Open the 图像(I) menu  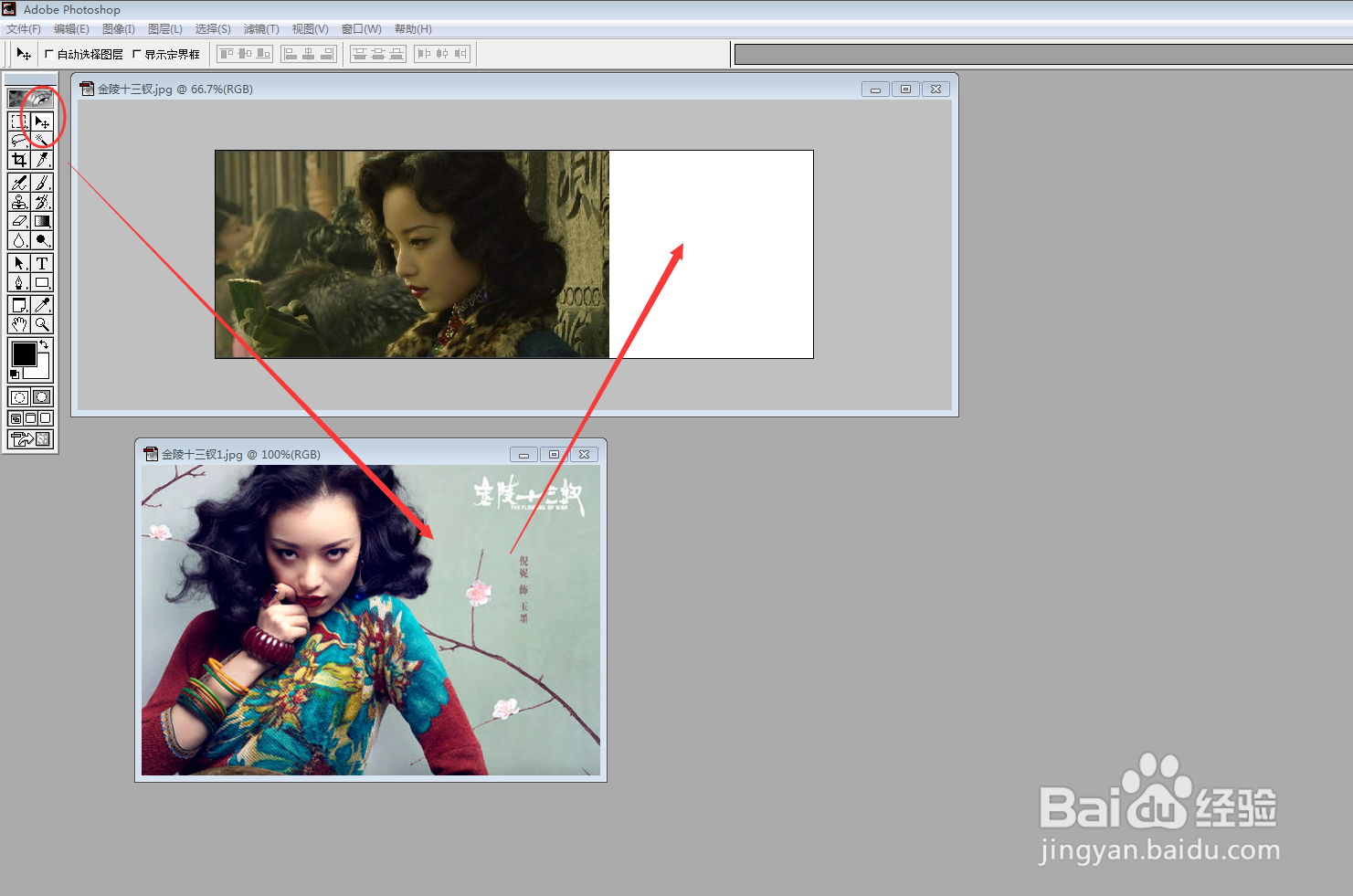point(119,29)
